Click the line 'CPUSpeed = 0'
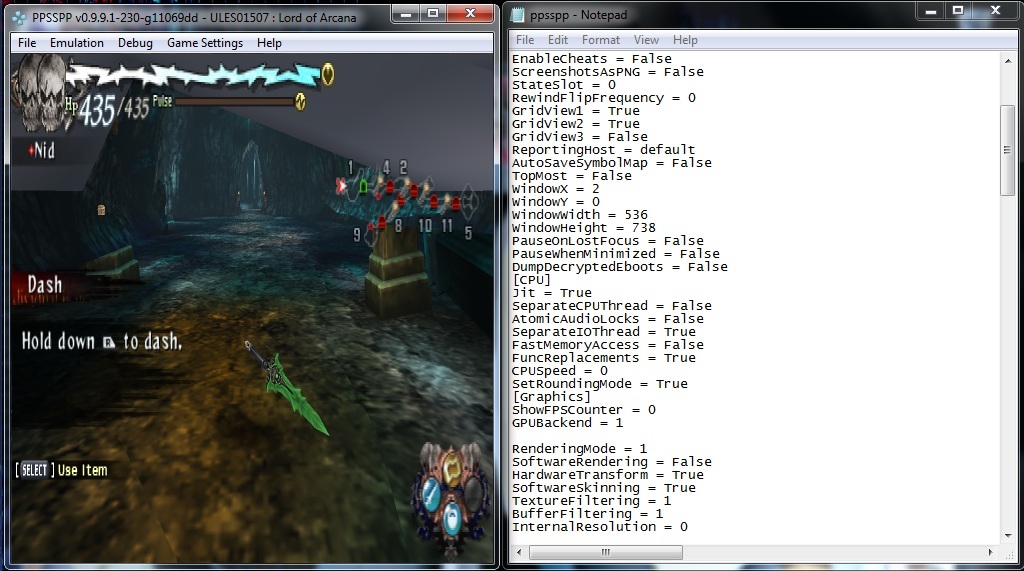This screenshot has width=1024, height=571. pyautogui.click(x=560, y=370)
